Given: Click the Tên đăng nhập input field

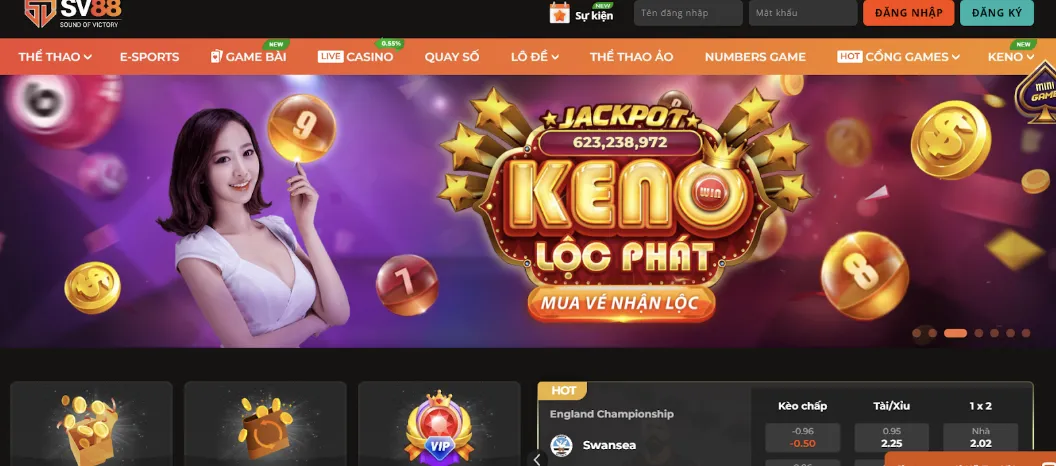Looking at the screenshot, I should [688, 13].
